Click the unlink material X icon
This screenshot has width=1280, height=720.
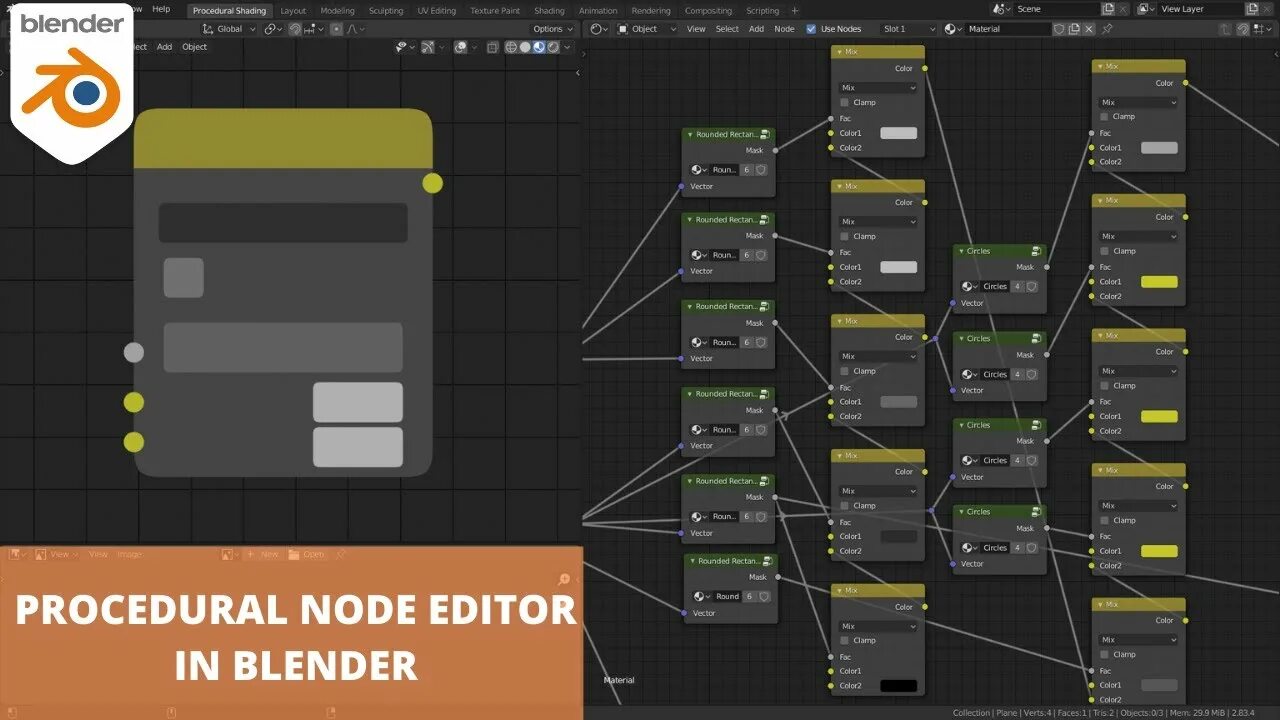coord(1089,29)
